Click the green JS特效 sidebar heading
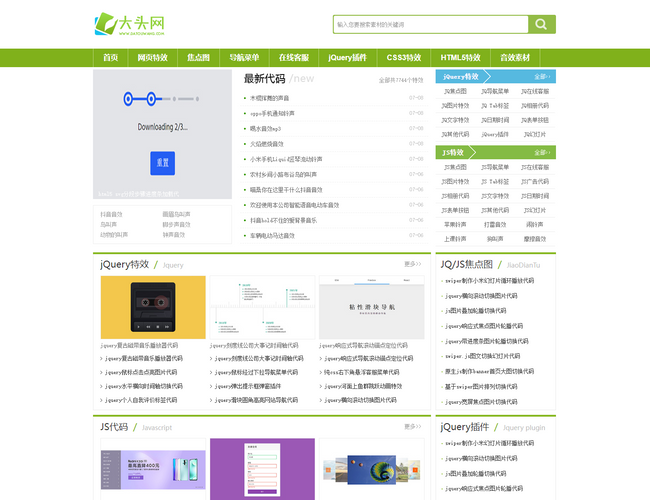The height and width of the screenshot is (500, 650). click(x=453, y=153)
